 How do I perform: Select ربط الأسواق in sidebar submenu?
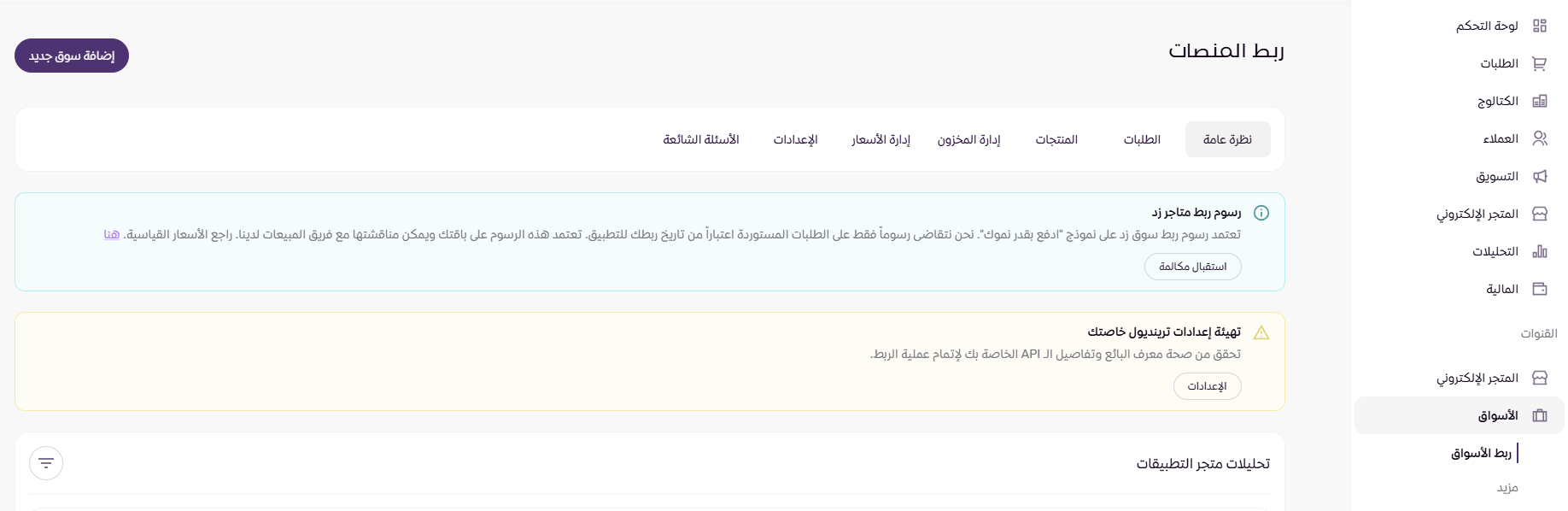[x=1481, y=453]
